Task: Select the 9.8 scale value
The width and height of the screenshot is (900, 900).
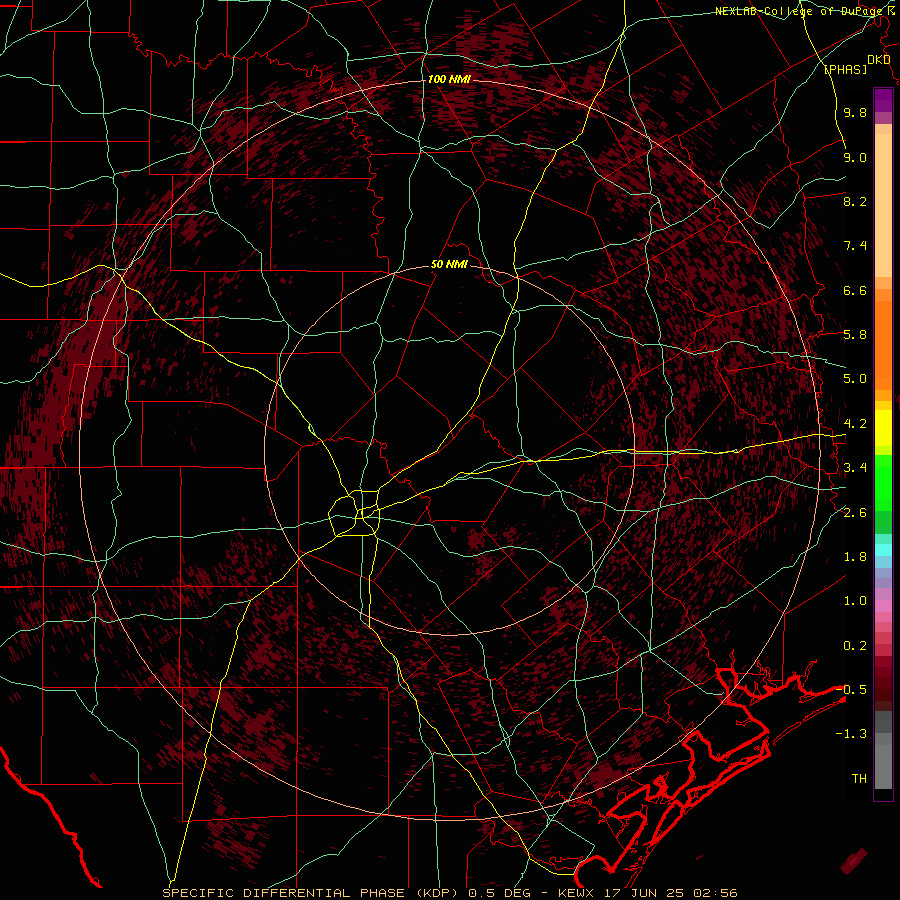Action: pos(855,112)
